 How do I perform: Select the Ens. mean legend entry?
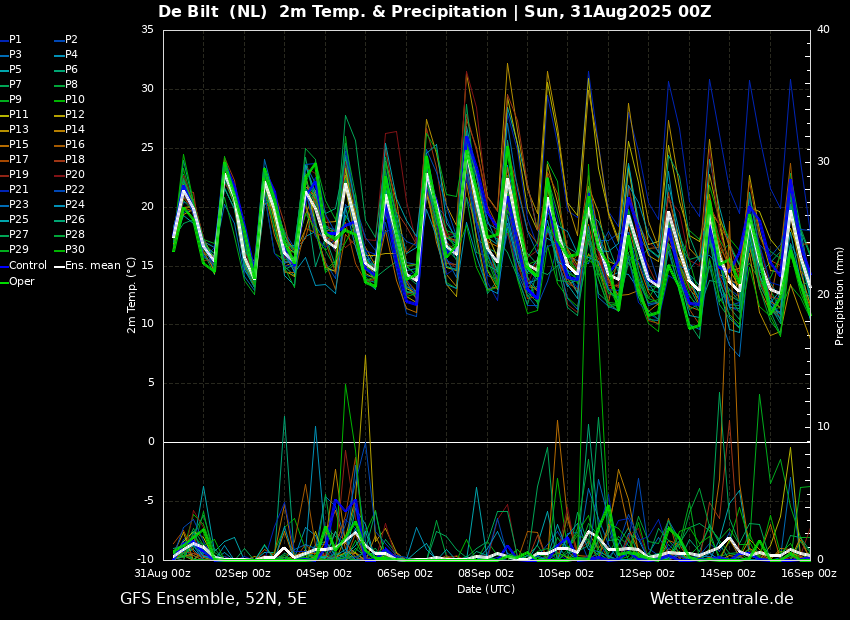(88, 265)
